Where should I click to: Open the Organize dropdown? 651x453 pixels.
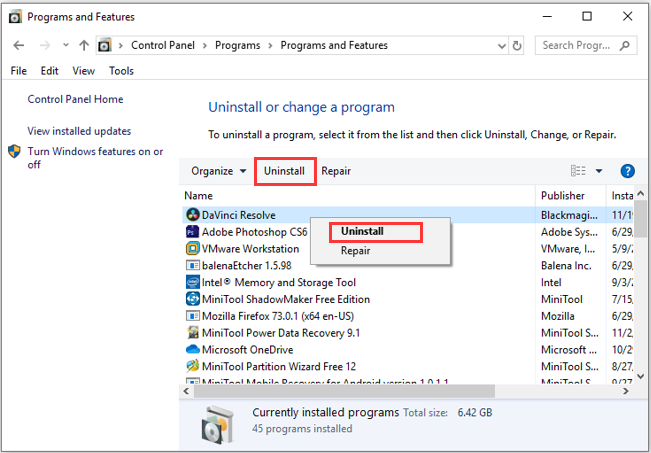219,171
